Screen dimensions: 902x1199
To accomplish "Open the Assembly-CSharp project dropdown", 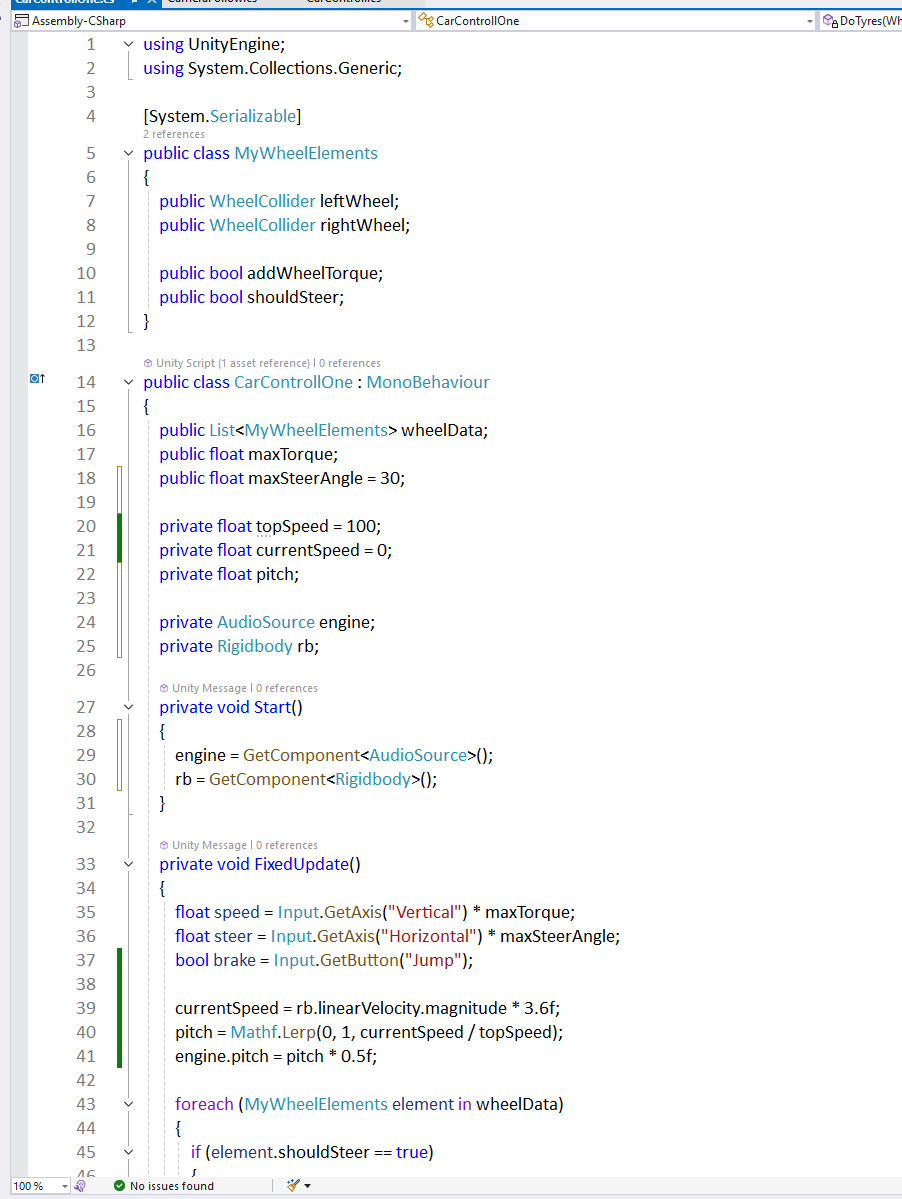I will point(405,21).
